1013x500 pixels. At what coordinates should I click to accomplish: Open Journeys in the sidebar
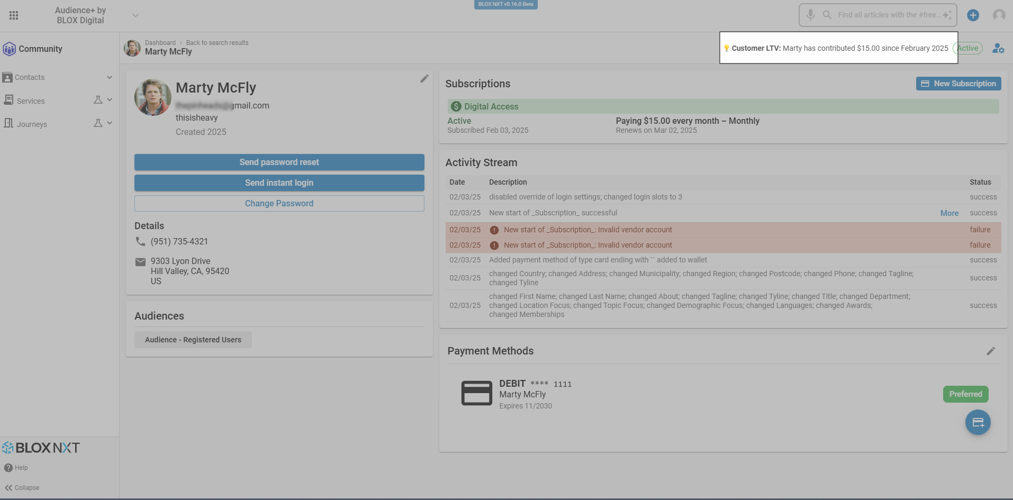tap(32, 124)
